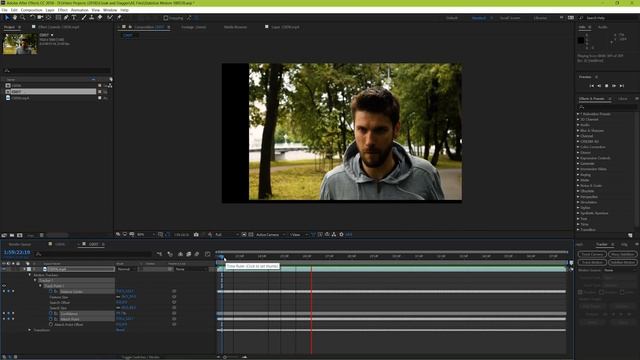The image size is (640, 360).
Task: Select the Selection (arrow) tool
Action: pos(7,18)
